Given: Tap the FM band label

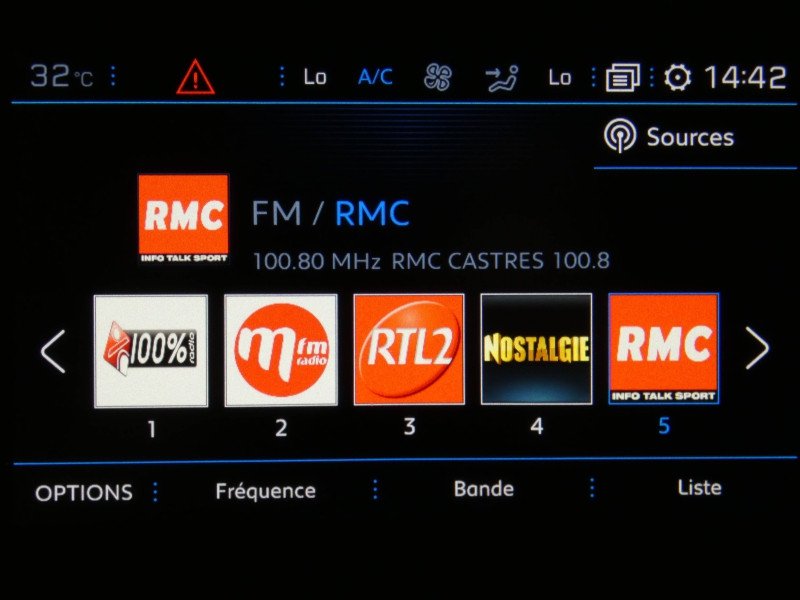Looking at the screenshot, I should click(x=277, y=213).
